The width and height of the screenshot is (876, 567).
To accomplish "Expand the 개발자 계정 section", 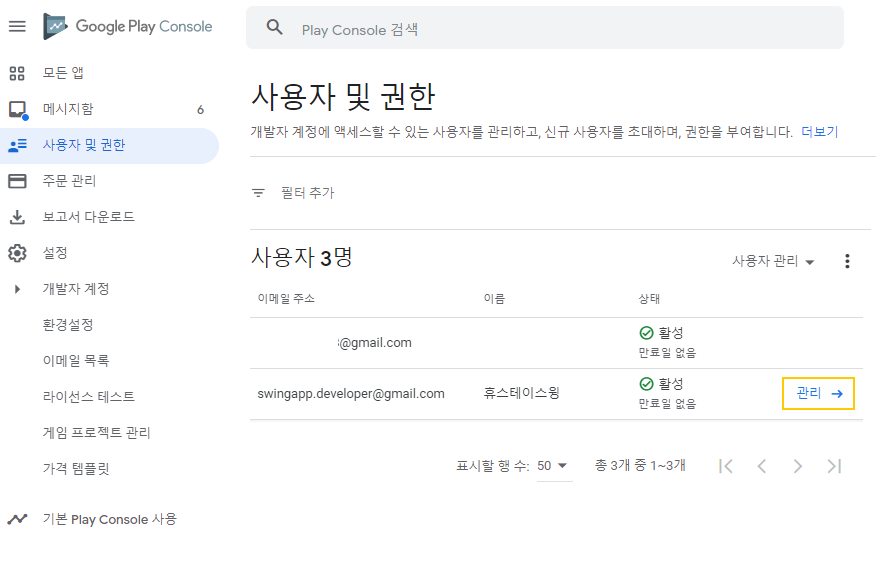I will pyautogui.click(x=17, y=289).
